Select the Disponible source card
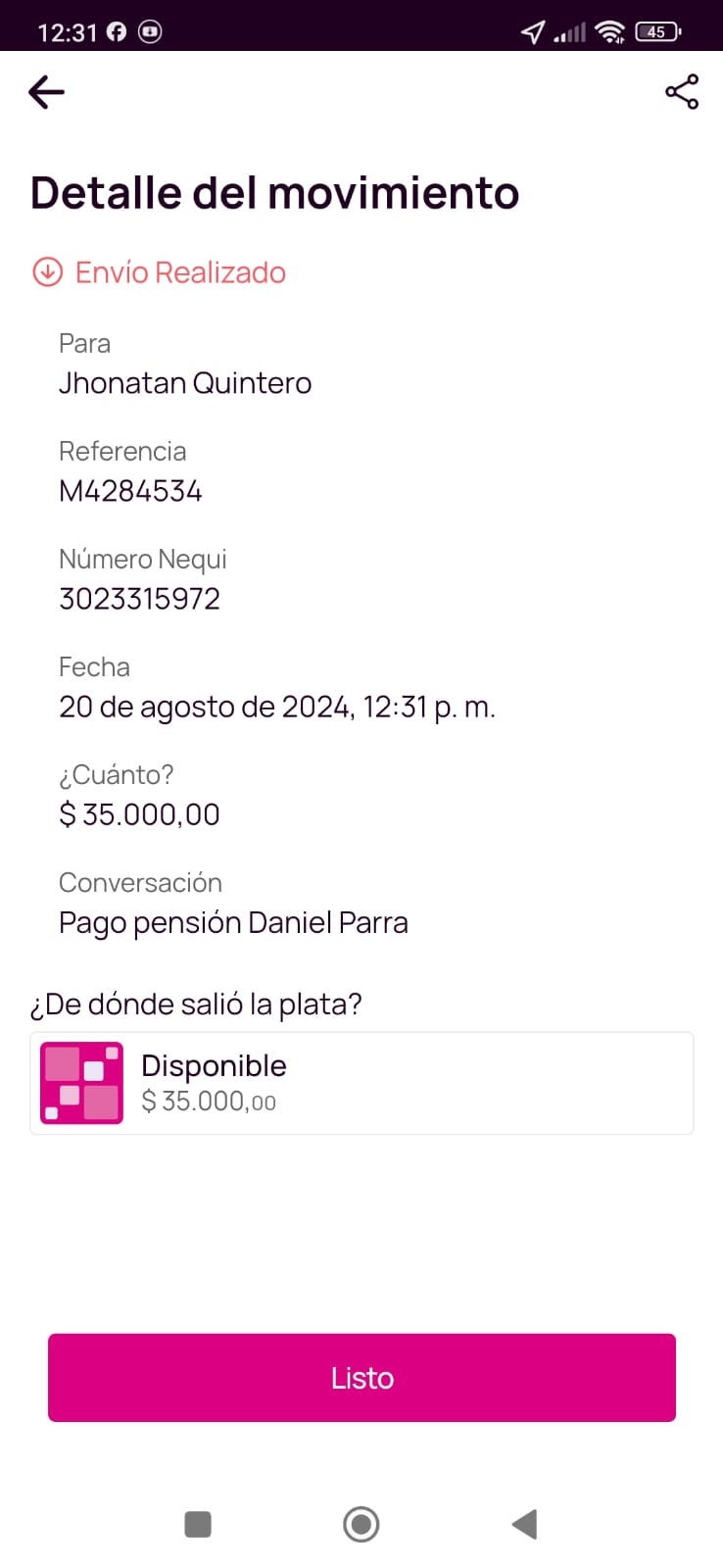The width and height of the screenshot is (723, 1568). point(361,1083)
